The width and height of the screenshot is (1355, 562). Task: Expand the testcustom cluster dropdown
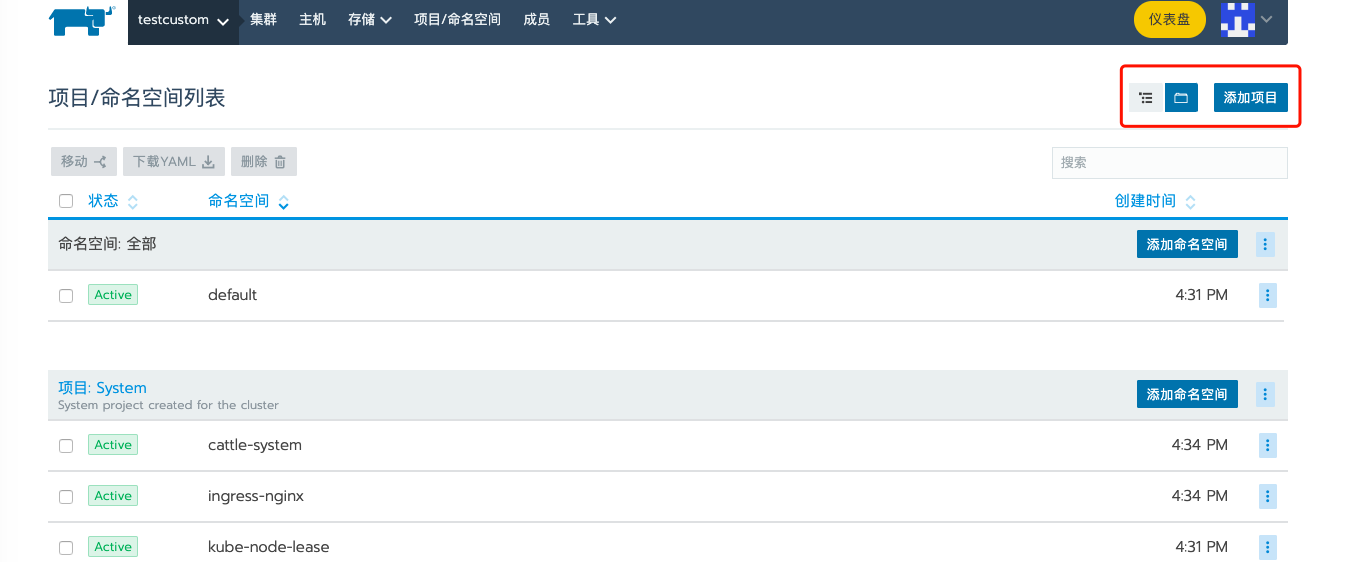[x=184, y=20]
